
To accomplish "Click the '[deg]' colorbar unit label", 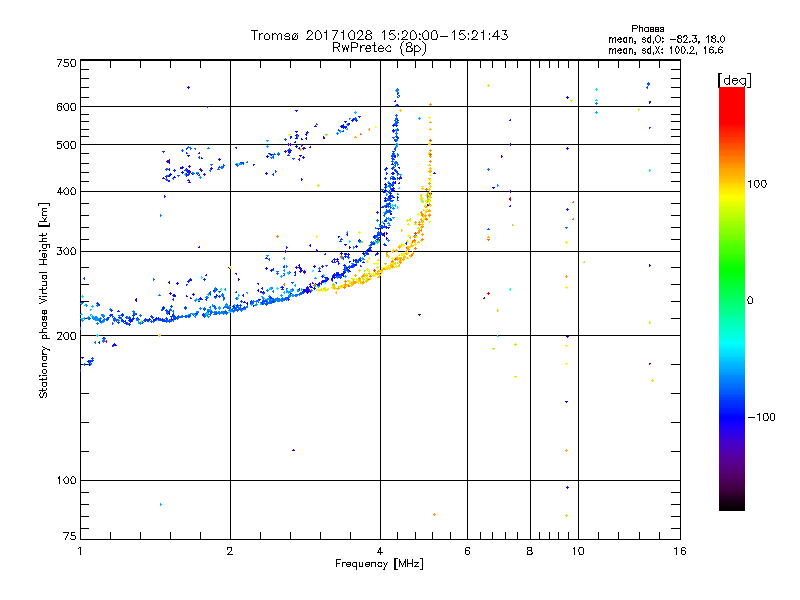I will click(734, 80).
